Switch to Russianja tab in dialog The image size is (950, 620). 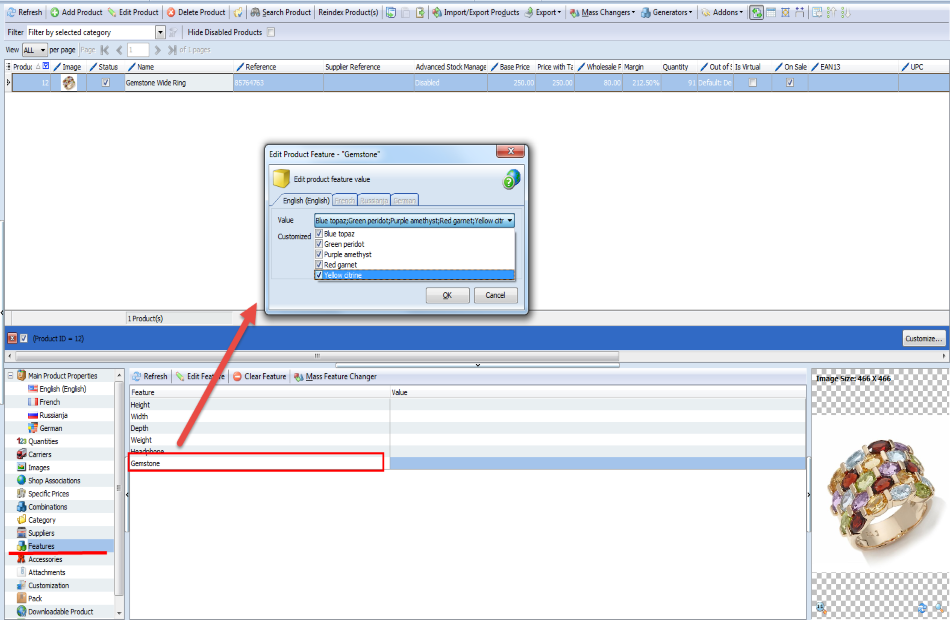coord(374,201)
